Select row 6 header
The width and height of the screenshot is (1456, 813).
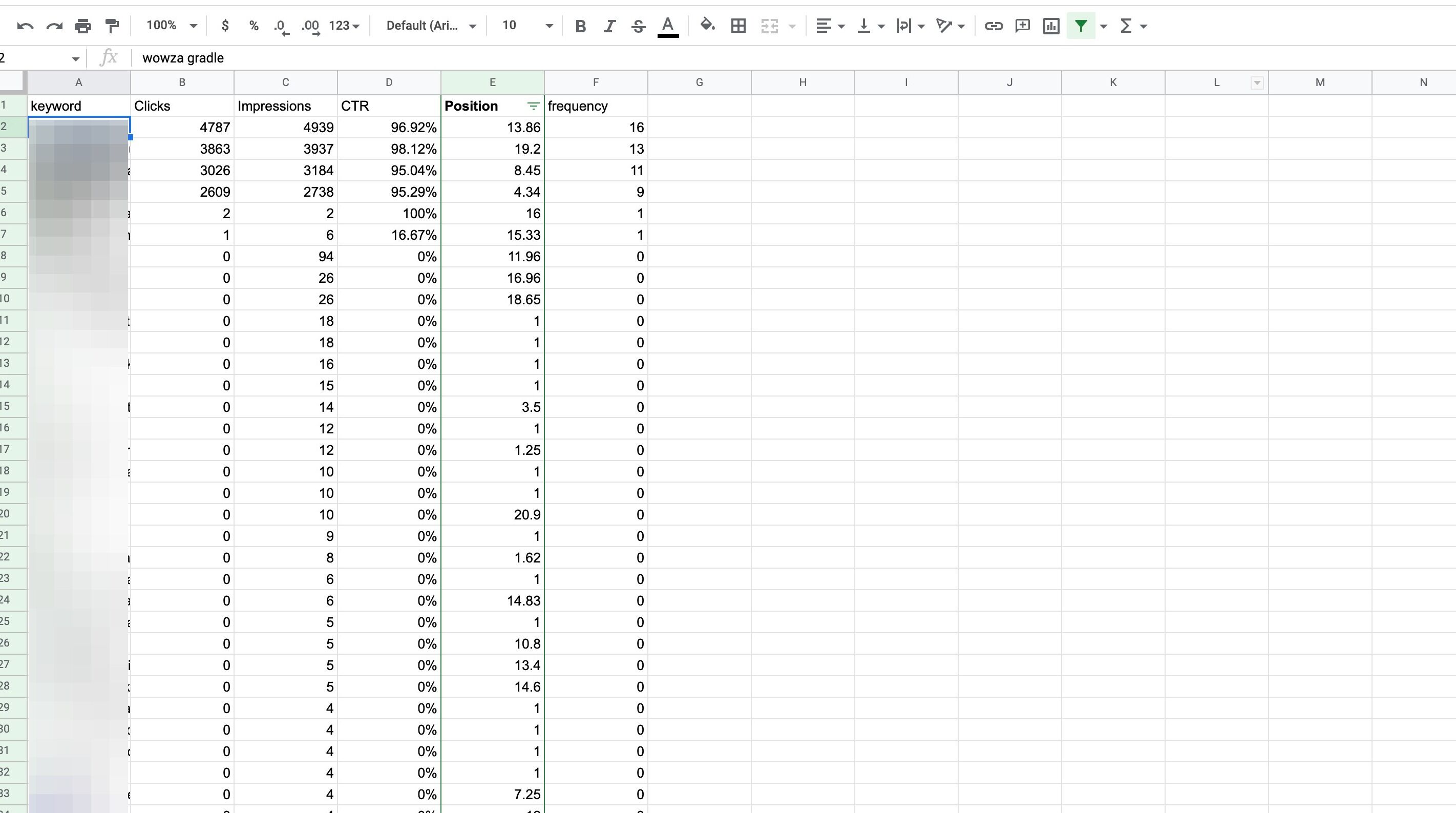point(13,213)
